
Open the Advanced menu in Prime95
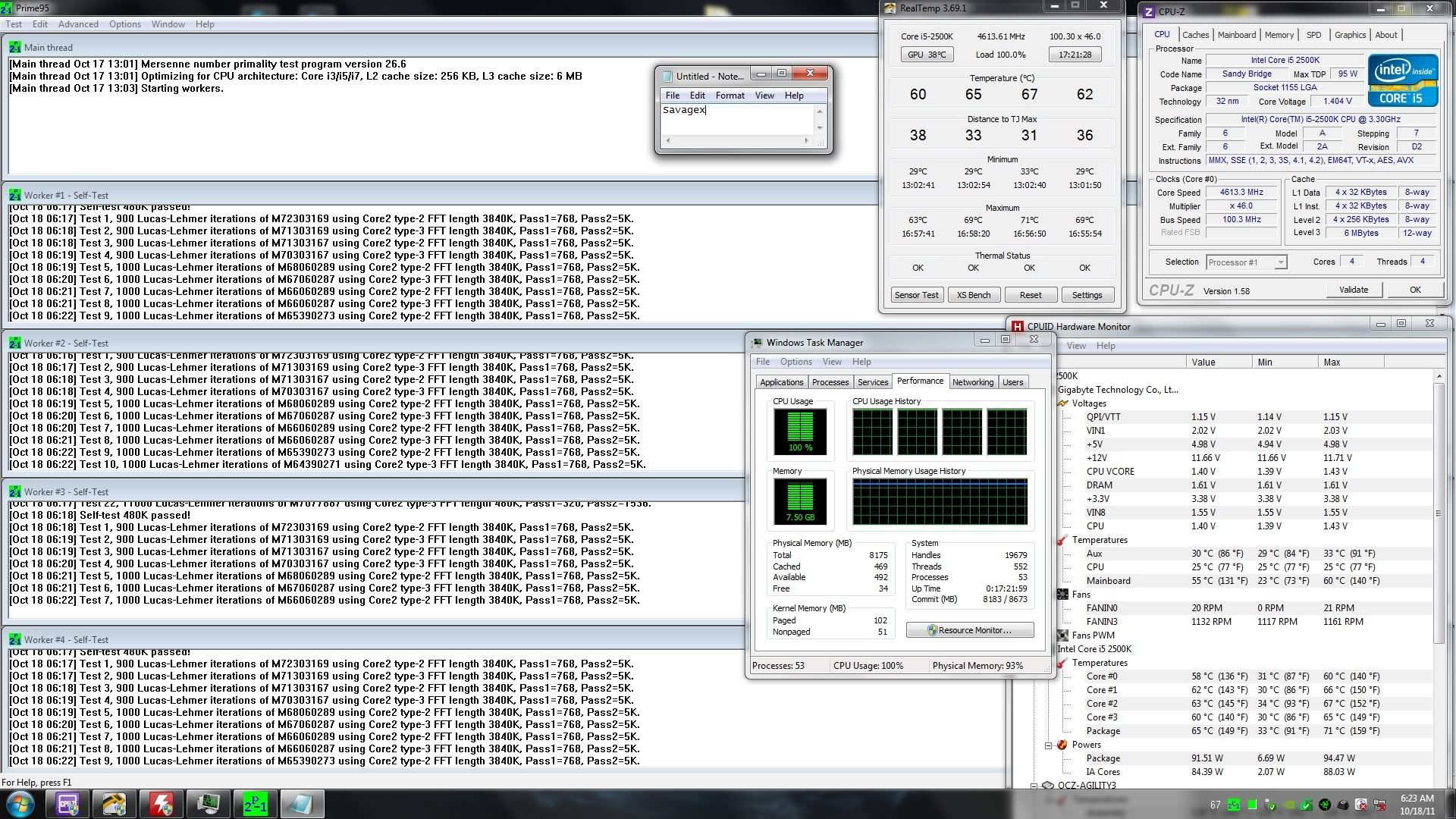click(79, 24)
